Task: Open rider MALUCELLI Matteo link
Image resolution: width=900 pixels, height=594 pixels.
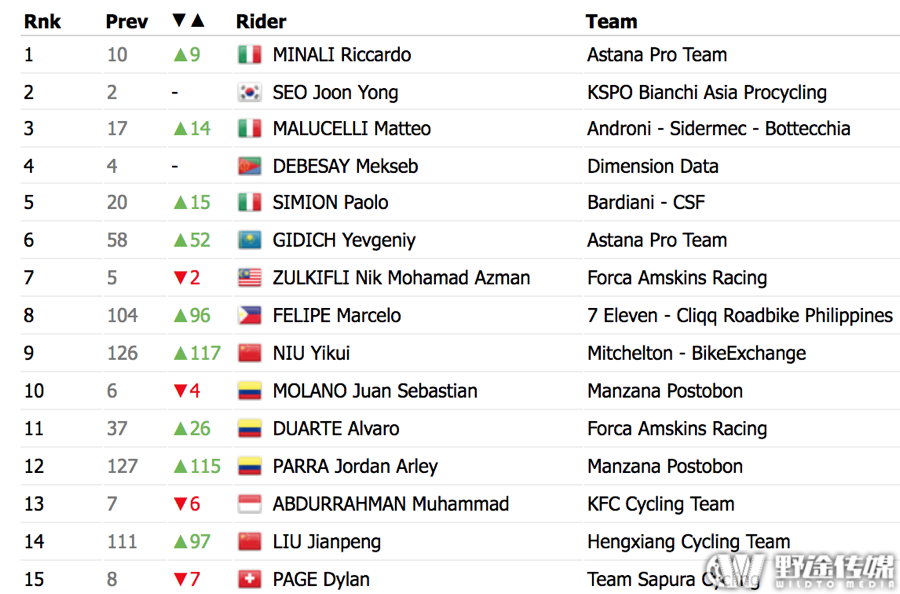Action: pyautogui.click(x=351, y=129)
